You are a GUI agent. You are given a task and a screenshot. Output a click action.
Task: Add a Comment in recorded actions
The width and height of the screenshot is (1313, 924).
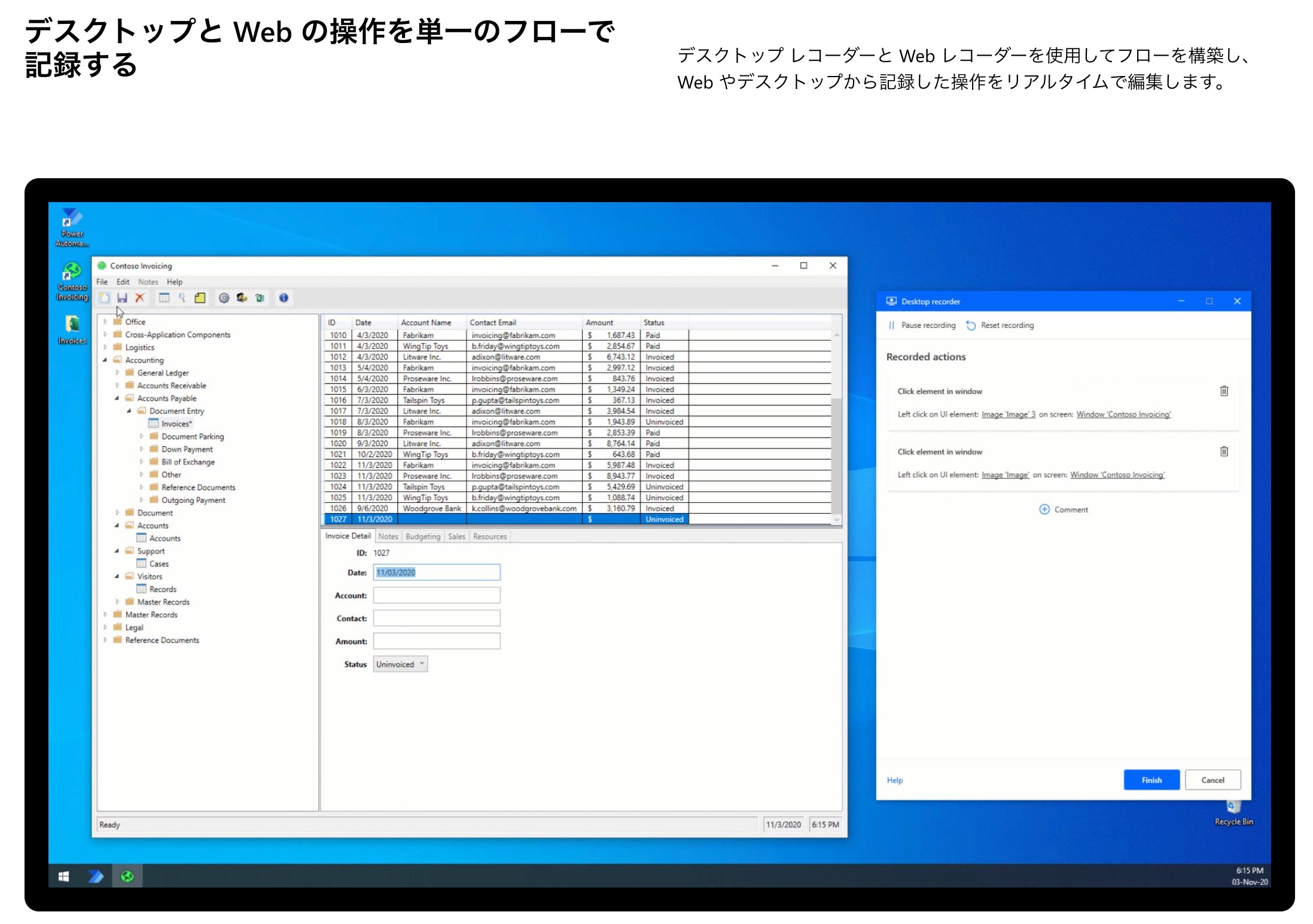(x=1064, y=510)
